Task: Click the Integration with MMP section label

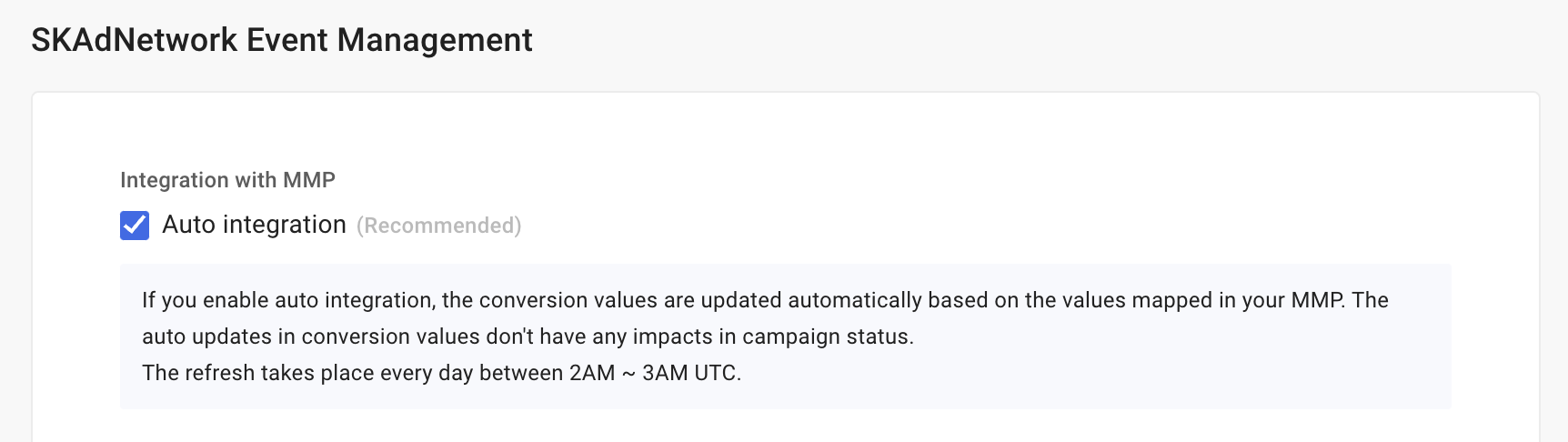Action: 227,180
